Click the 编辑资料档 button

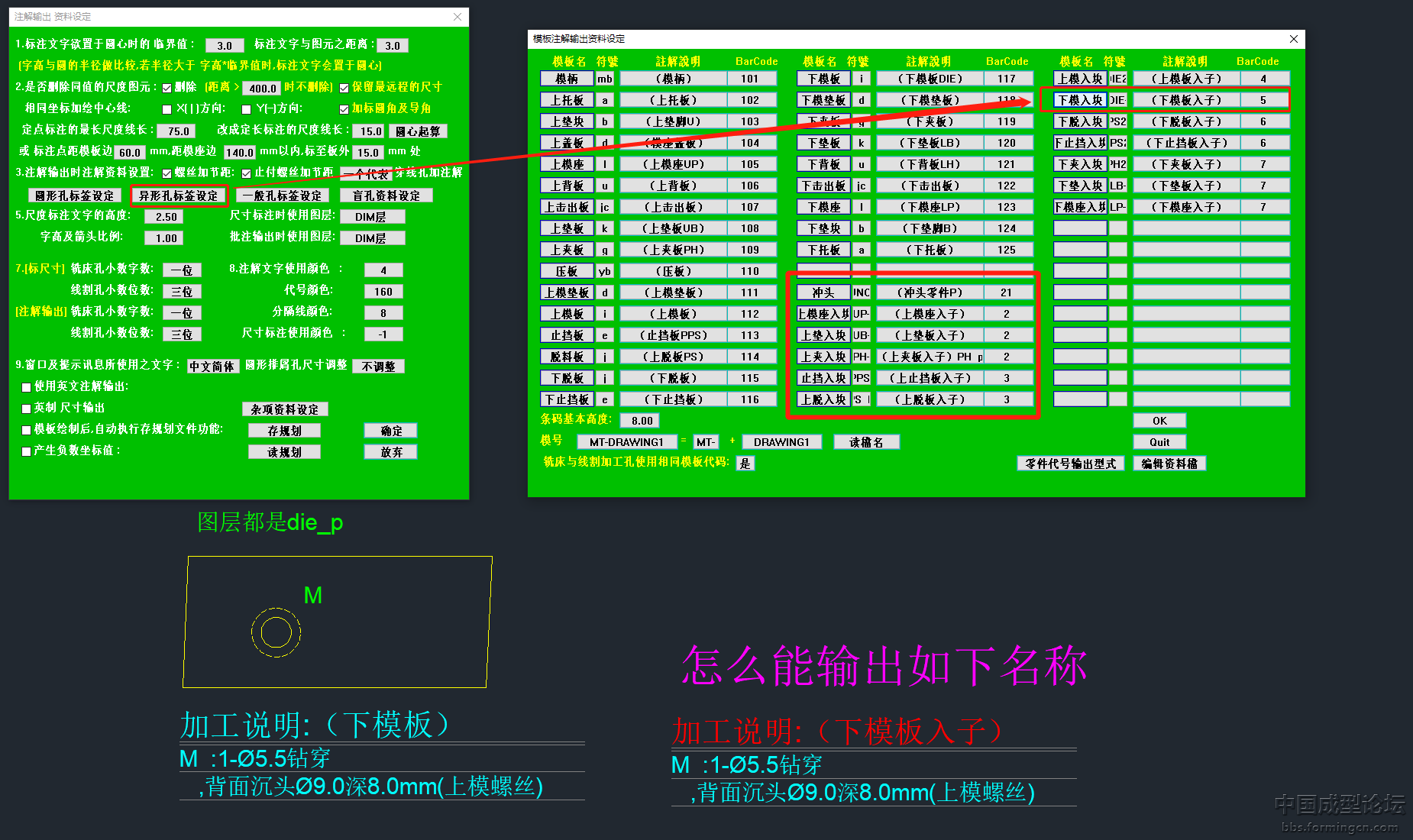[1169, 464]
